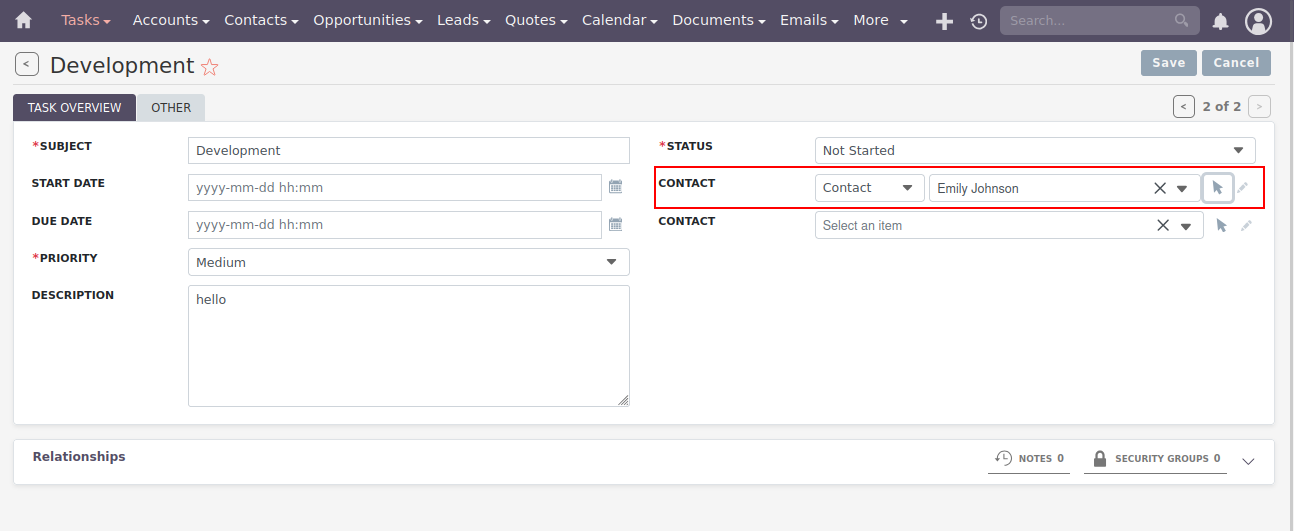
Task: Mark Development as favorite with the star
Action: click(x=210, y=67)
